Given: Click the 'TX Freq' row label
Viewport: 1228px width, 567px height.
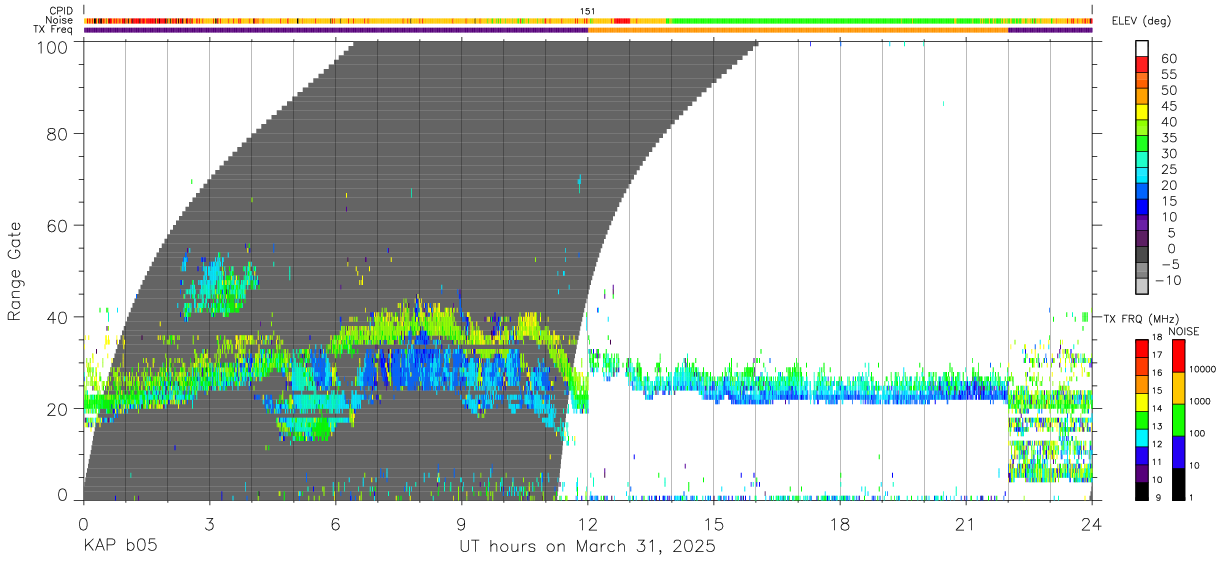Looking at the screenshot, I should point(54,29).
